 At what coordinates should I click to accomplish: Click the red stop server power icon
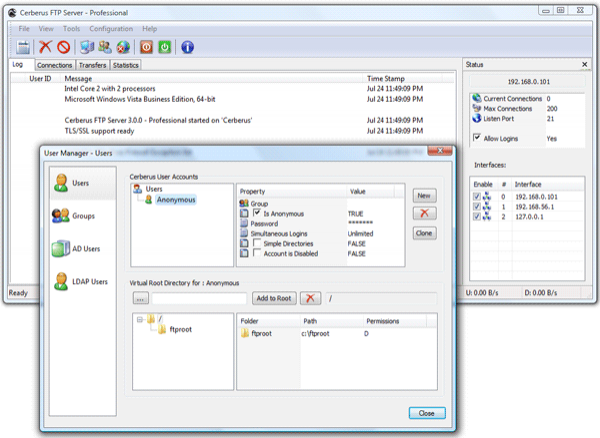pyautogui.click(x=145, y=47)
